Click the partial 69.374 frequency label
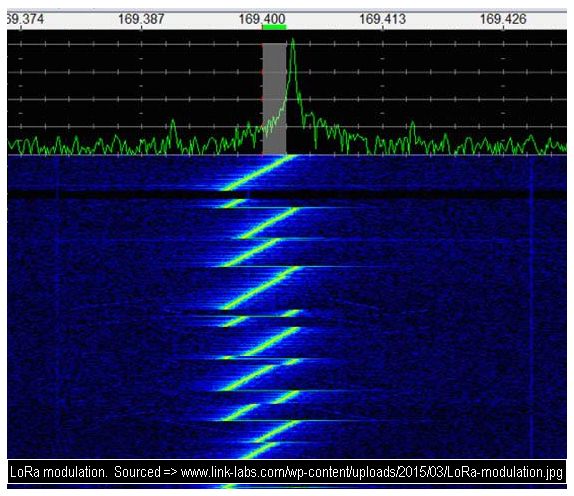The width and height of the screenshot is (574, 496). pyautogui.click(x=25, y=19)
